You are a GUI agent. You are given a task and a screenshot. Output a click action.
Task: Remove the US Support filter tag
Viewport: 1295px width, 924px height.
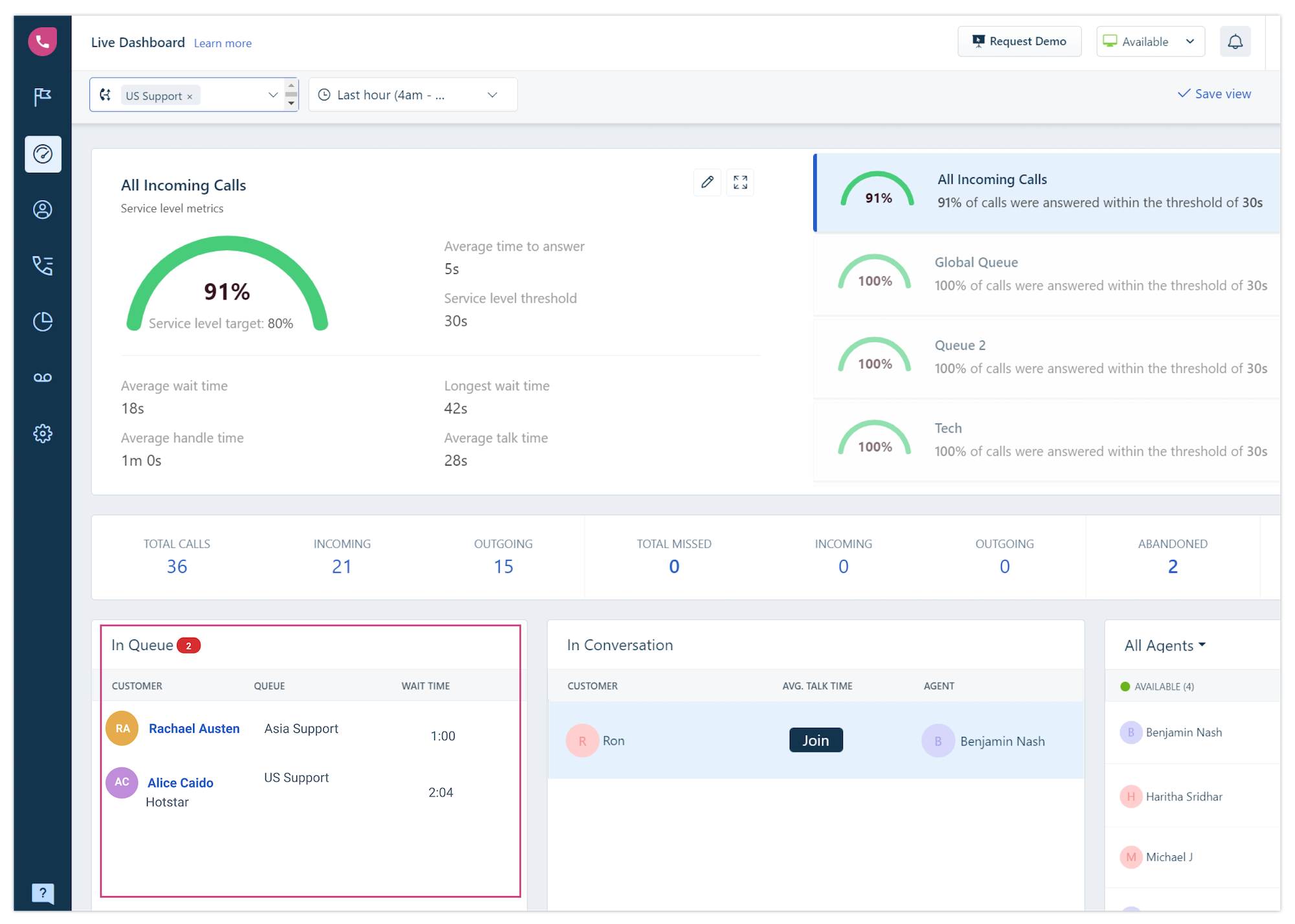click(x=190, y=96)
